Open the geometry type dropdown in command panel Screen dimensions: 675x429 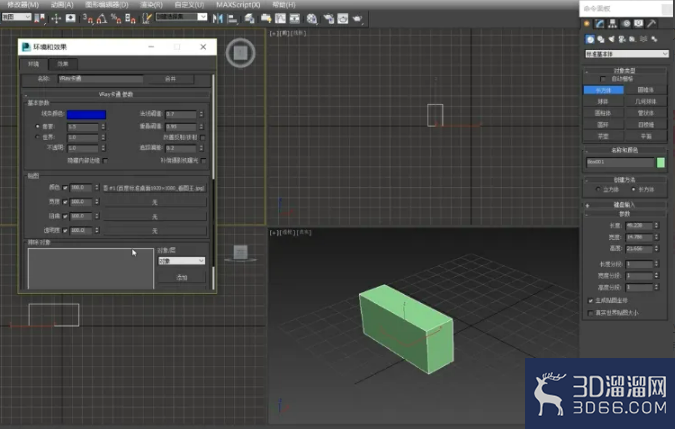click(627, 54)
